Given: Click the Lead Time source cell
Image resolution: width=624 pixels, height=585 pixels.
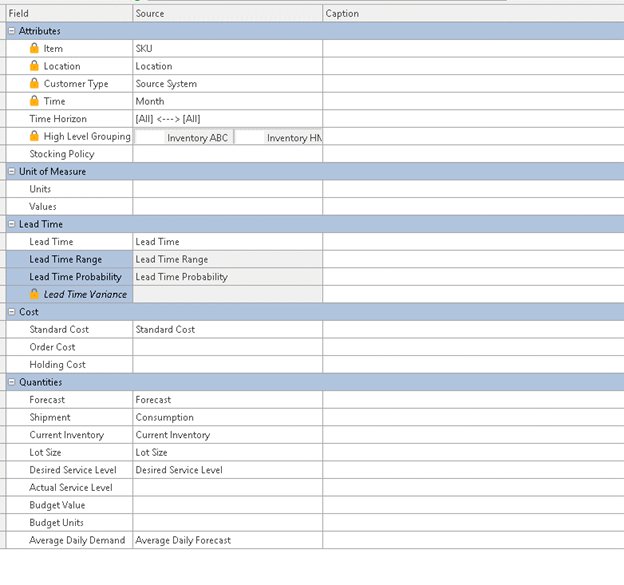Looking at the screenshot, I should click(227, 242).
